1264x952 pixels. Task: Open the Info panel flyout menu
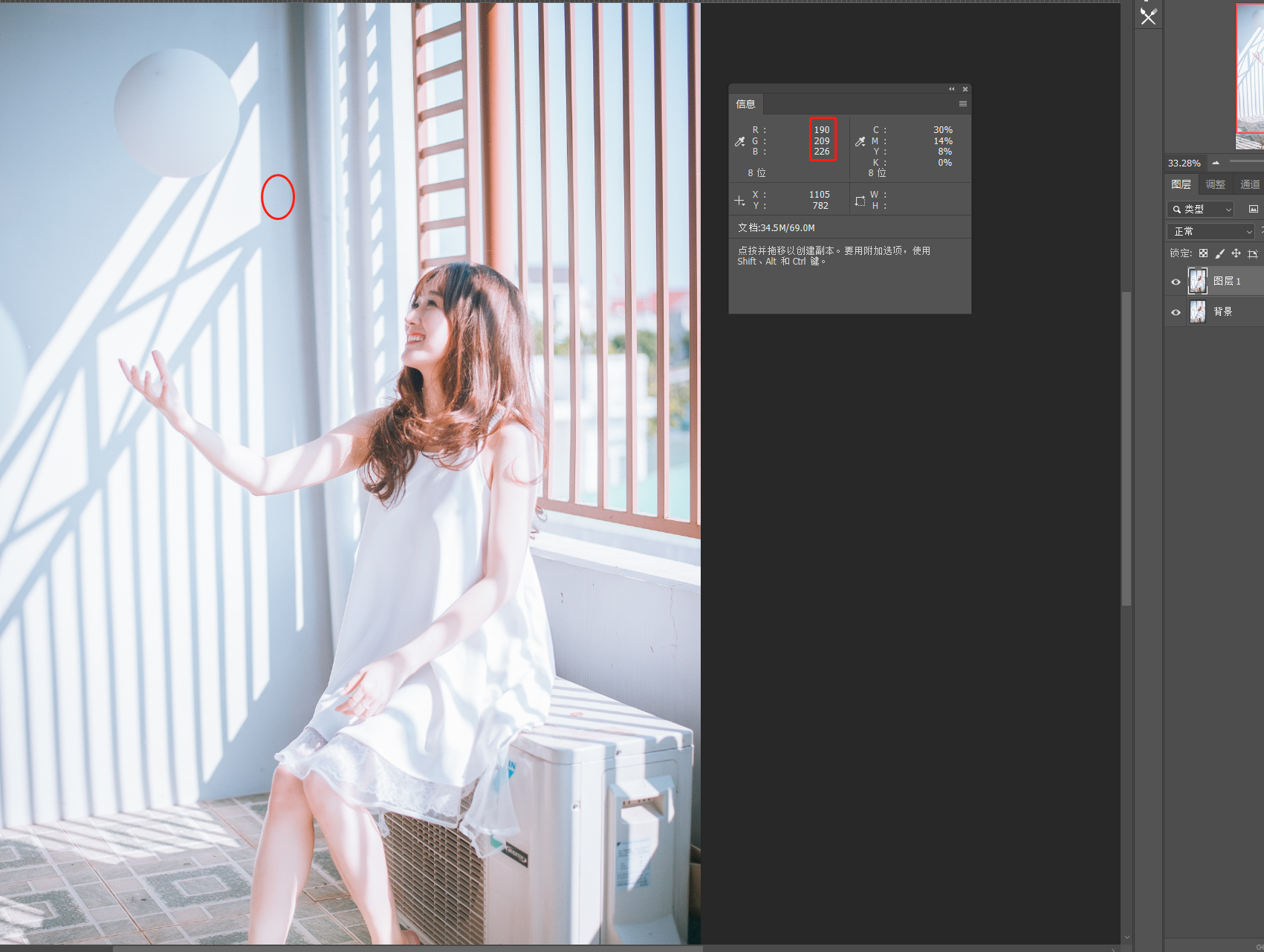(963, 104)
